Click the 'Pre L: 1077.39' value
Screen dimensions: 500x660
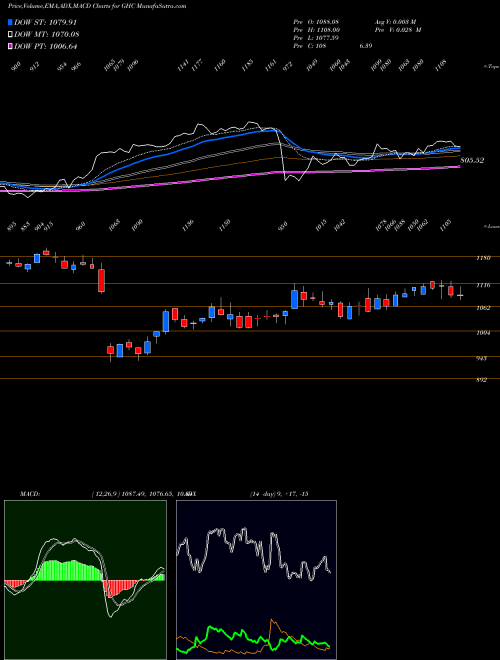click(316, 37)
